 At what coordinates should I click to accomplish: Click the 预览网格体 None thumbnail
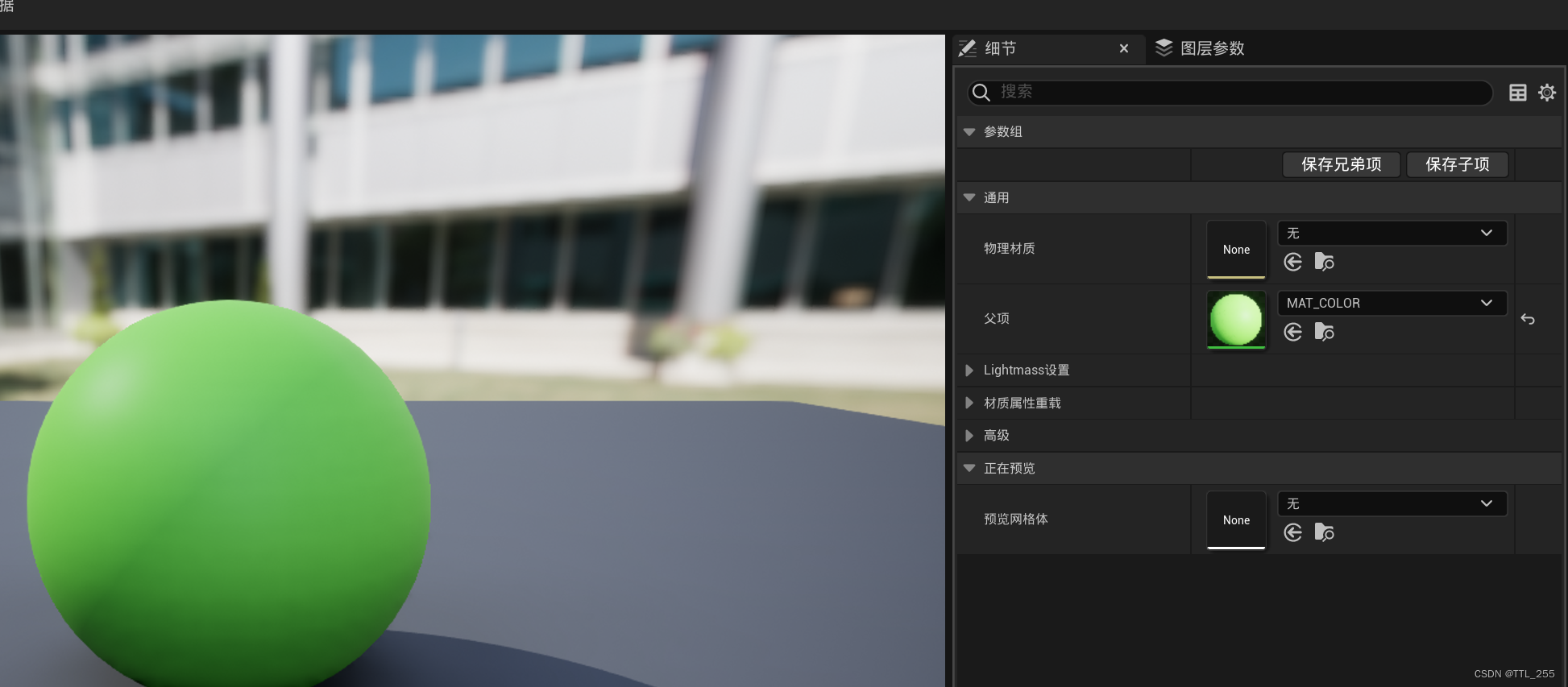click(x=1236, y=520)
